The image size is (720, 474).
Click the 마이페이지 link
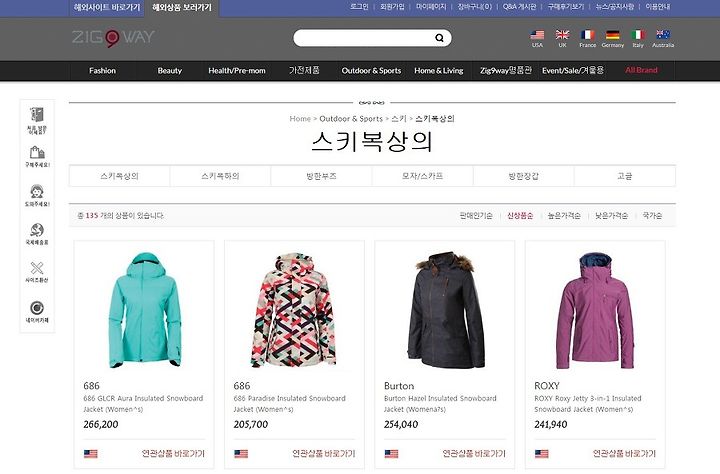(431, 7)
